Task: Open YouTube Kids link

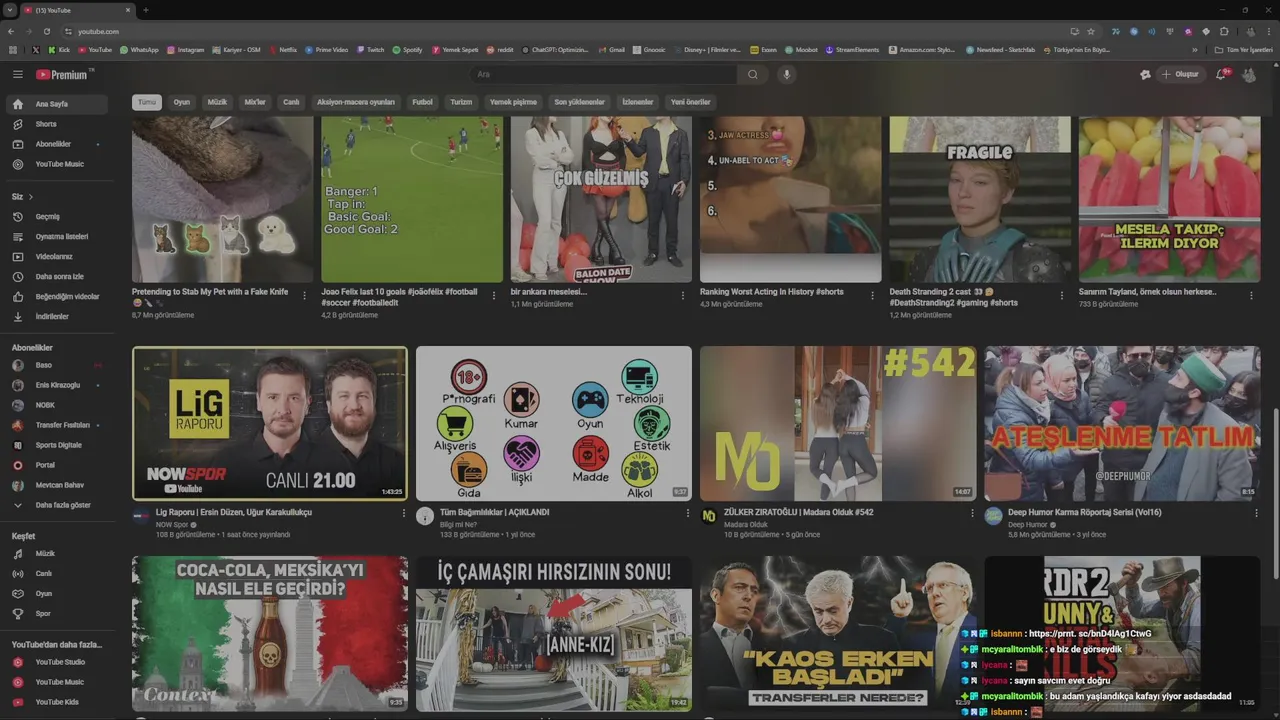Action: click(57, 702)
